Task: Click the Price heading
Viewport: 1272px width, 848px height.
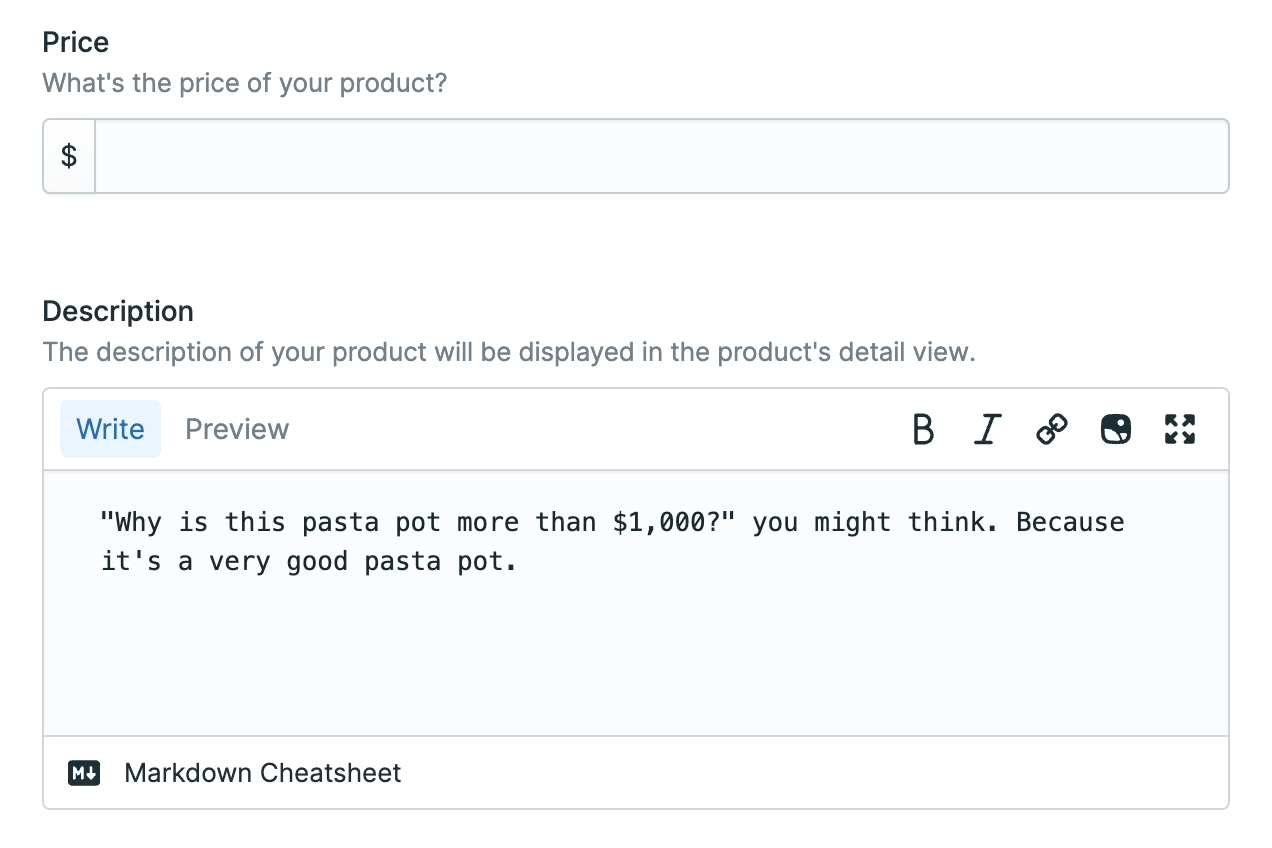Action: [74, 42]
